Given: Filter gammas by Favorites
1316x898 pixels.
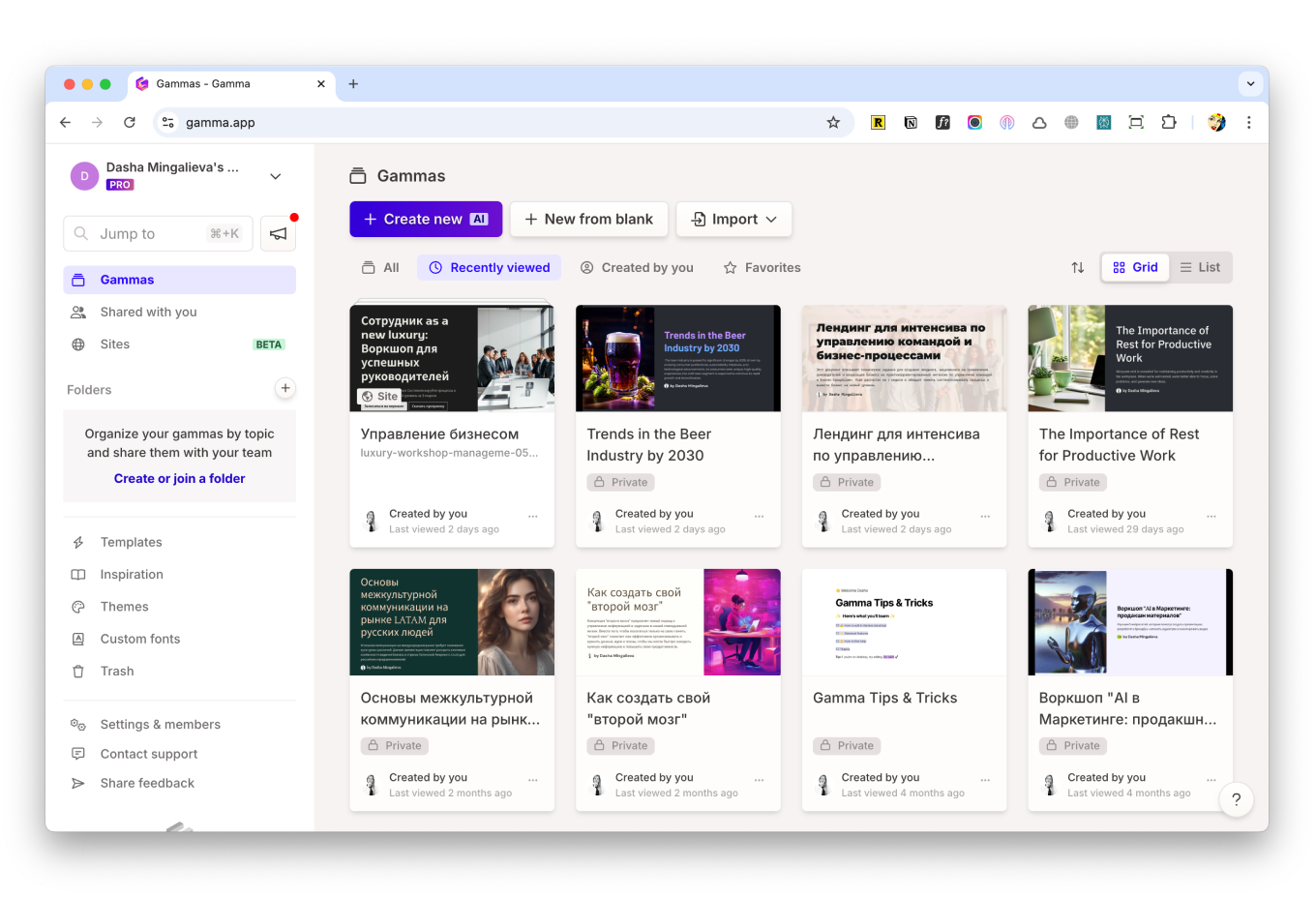Looking at the screenshot, I should click(763, 268).
